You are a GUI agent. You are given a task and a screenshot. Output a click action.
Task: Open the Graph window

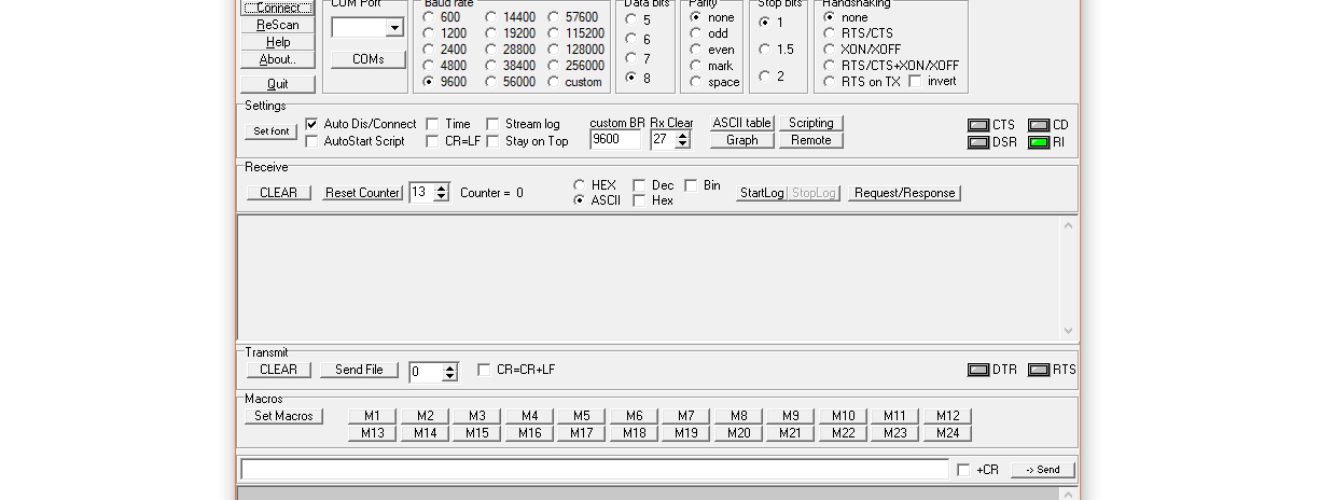(742, 140)
